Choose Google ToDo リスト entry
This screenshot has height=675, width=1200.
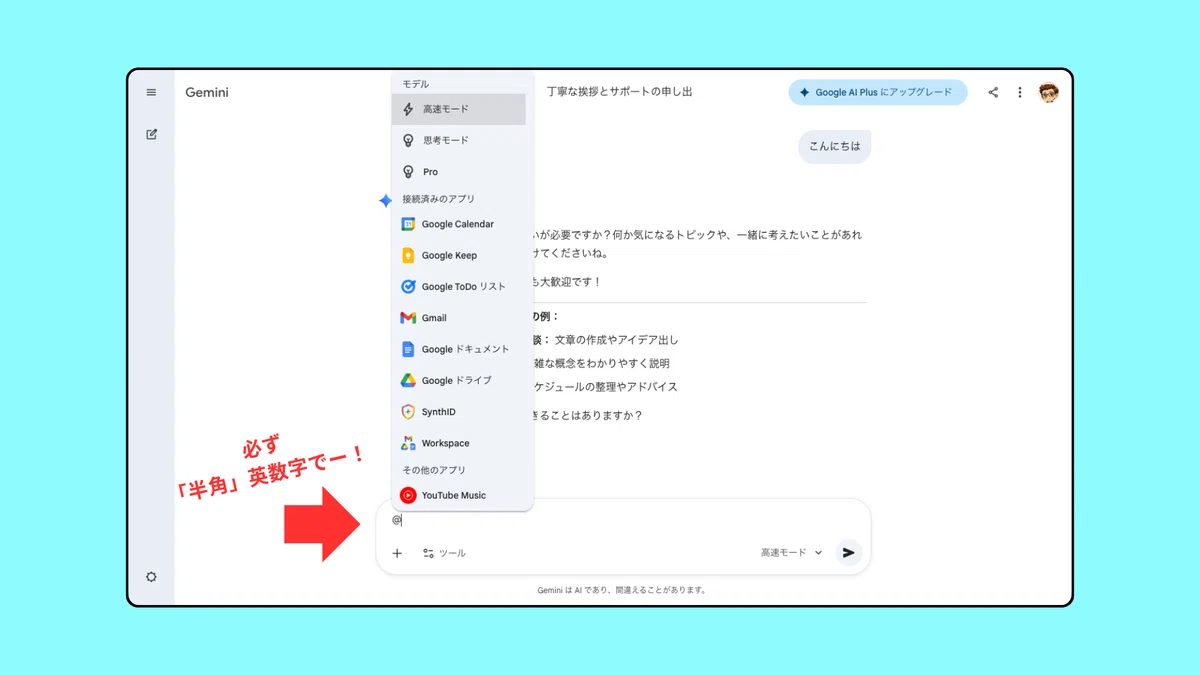(x=459, y=286)
